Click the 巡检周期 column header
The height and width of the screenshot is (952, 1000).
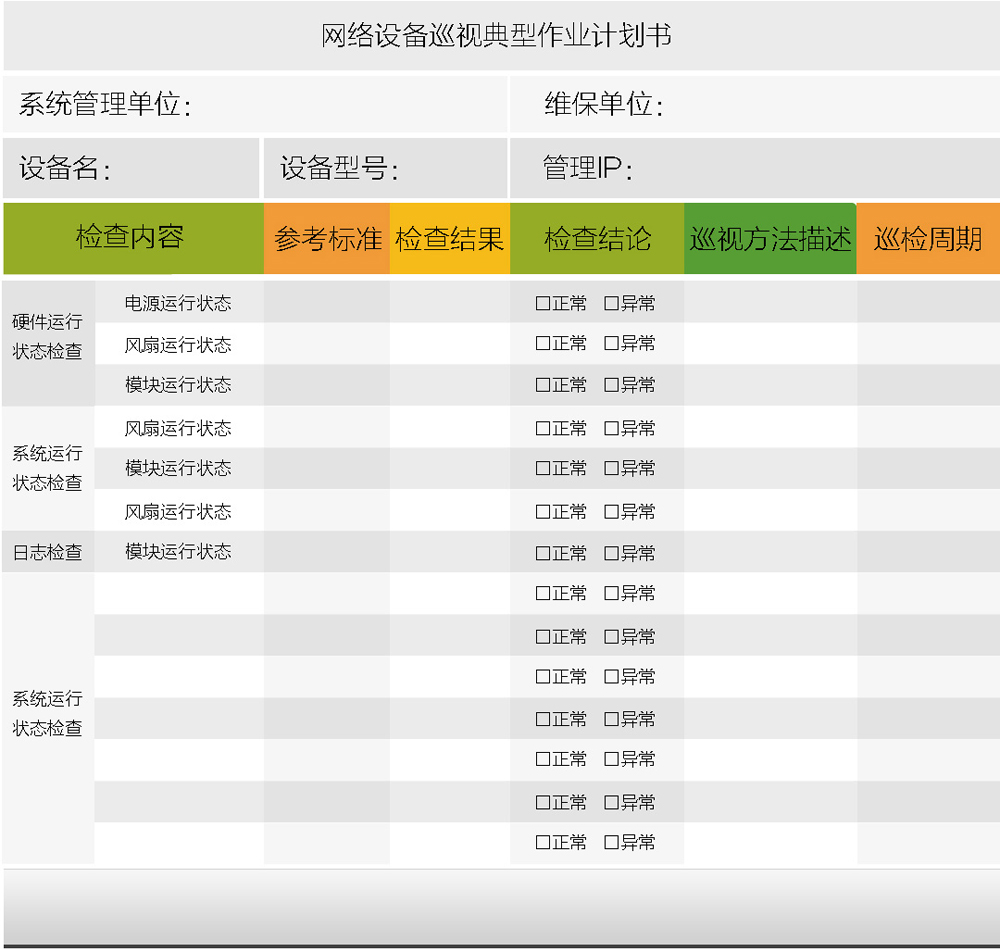(928, 239)
